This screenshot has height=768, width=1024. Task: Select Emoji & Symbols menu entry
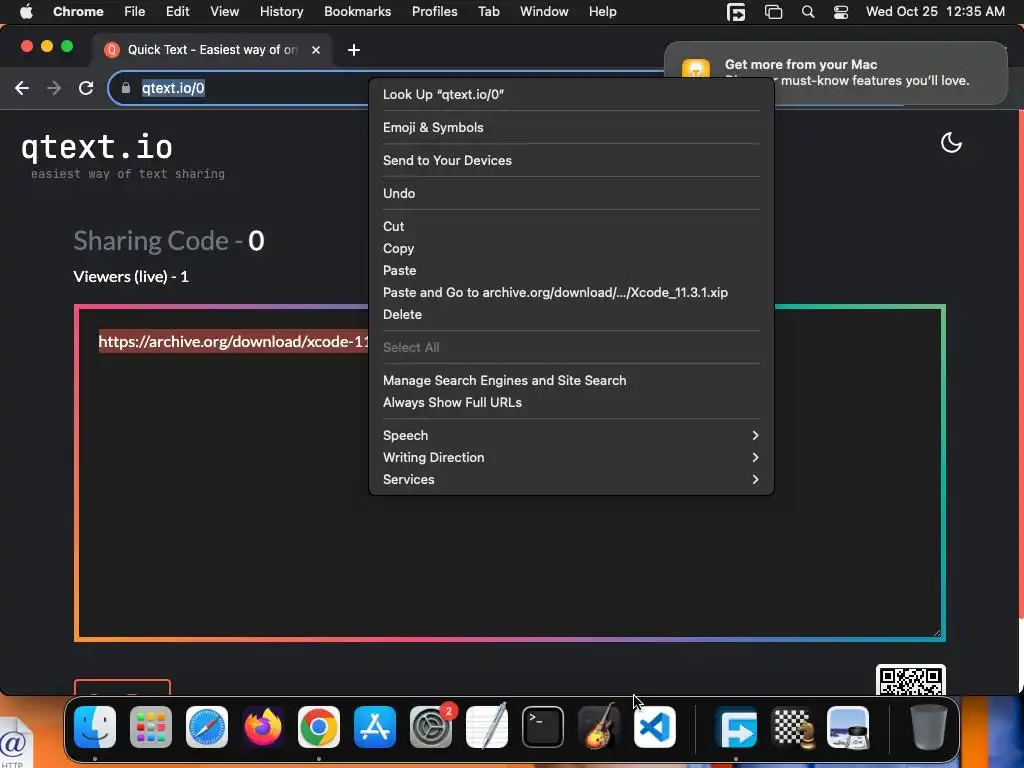click(x=571, y=127)
